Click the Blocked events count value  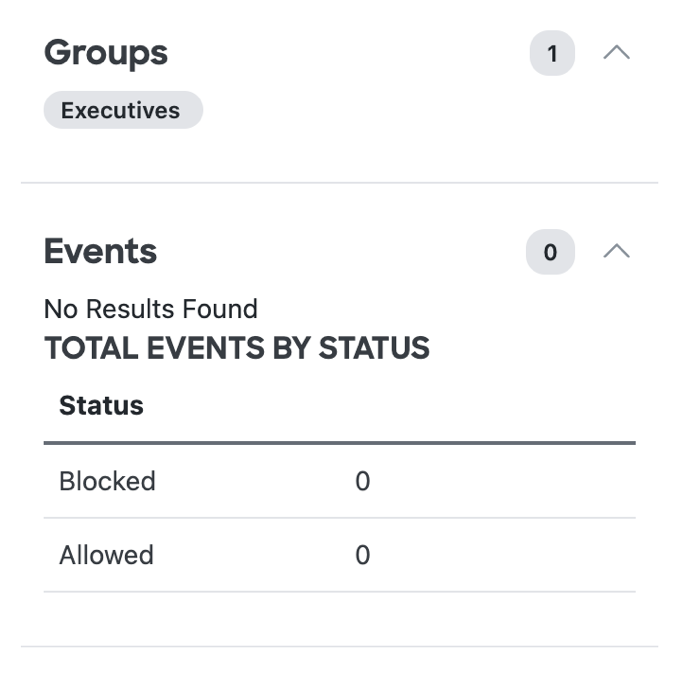(362, 481)
